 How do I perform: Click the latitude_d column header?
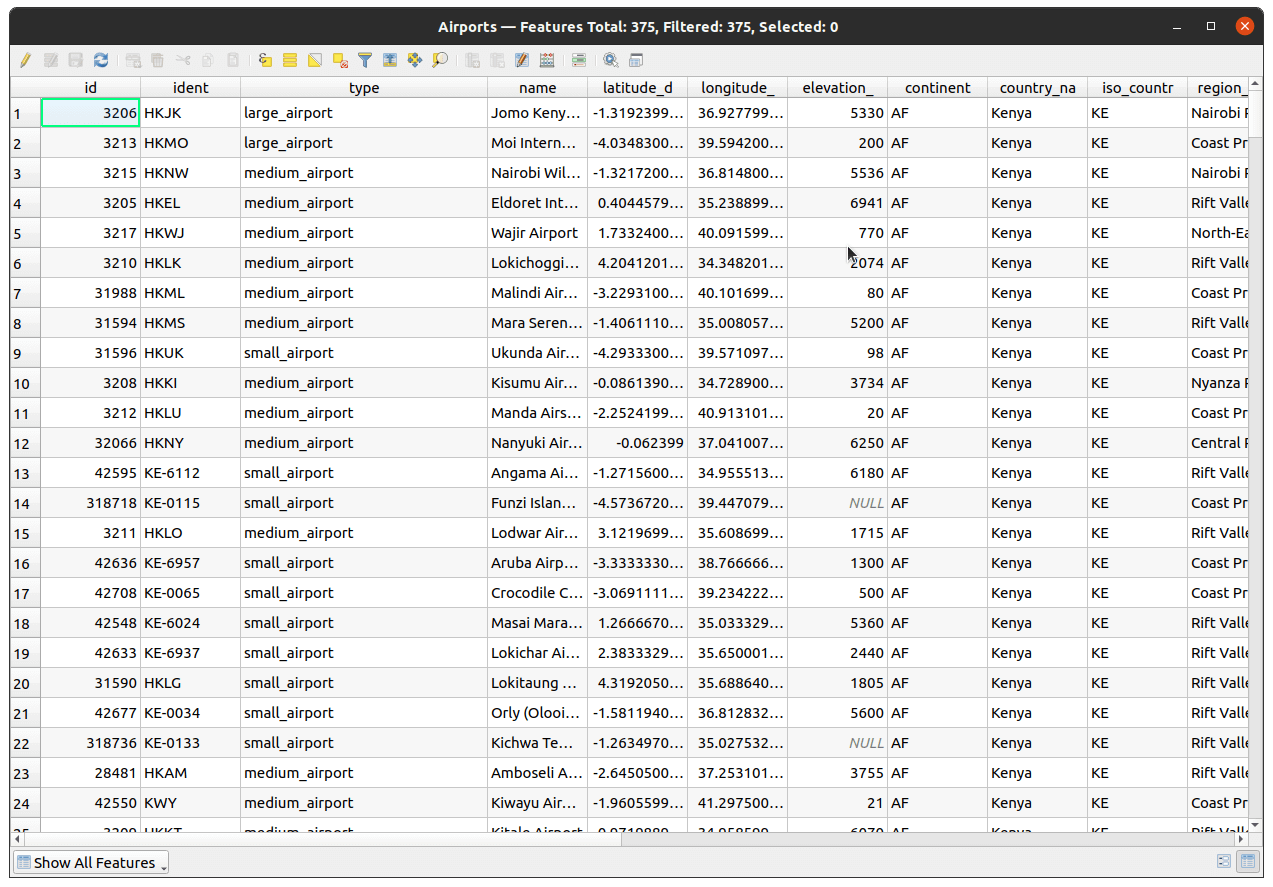pyautogui.click(x=638, y=88)
